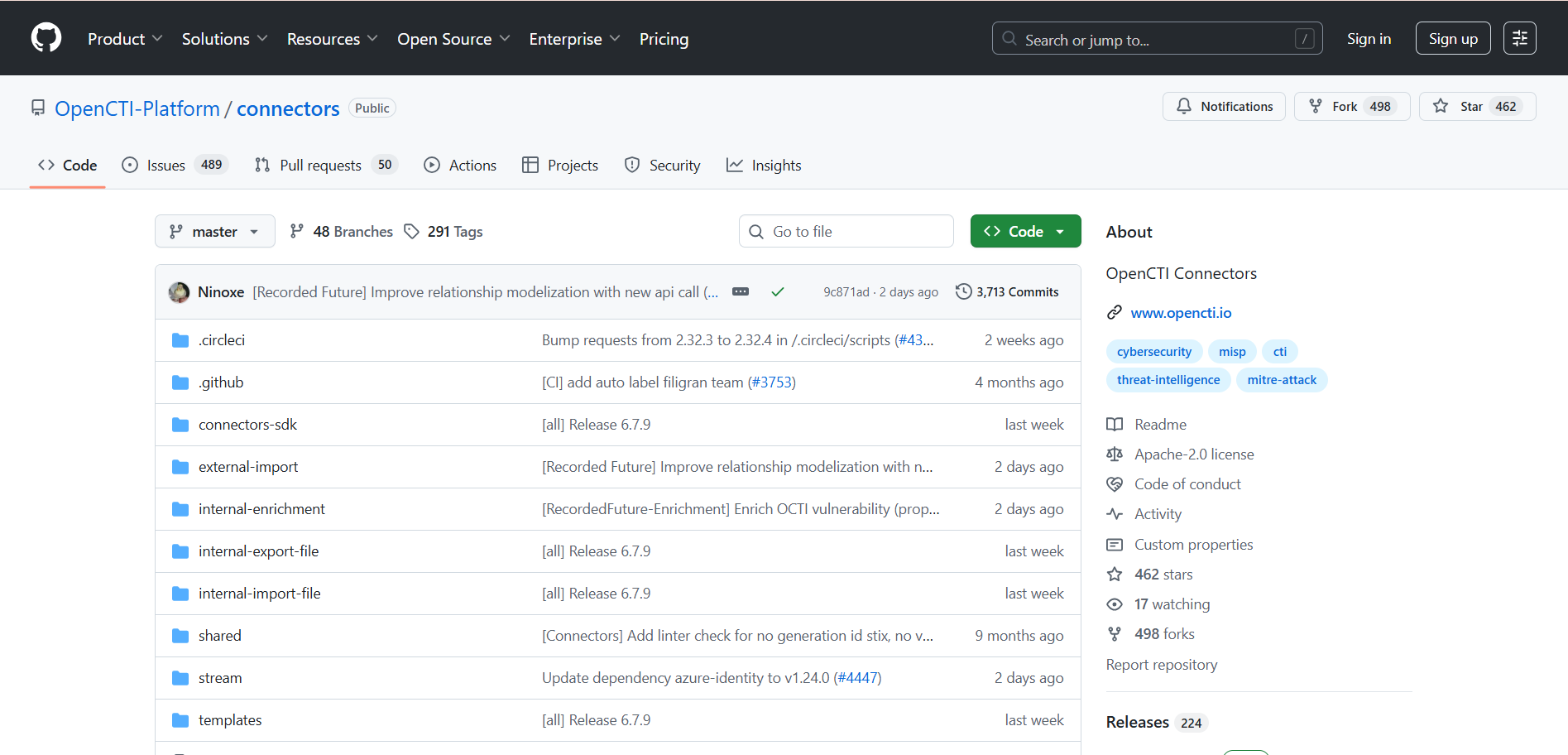1568x755 pixels.
Task: Click the Activity pulse icon
Action: click(x=1115, y=514)
